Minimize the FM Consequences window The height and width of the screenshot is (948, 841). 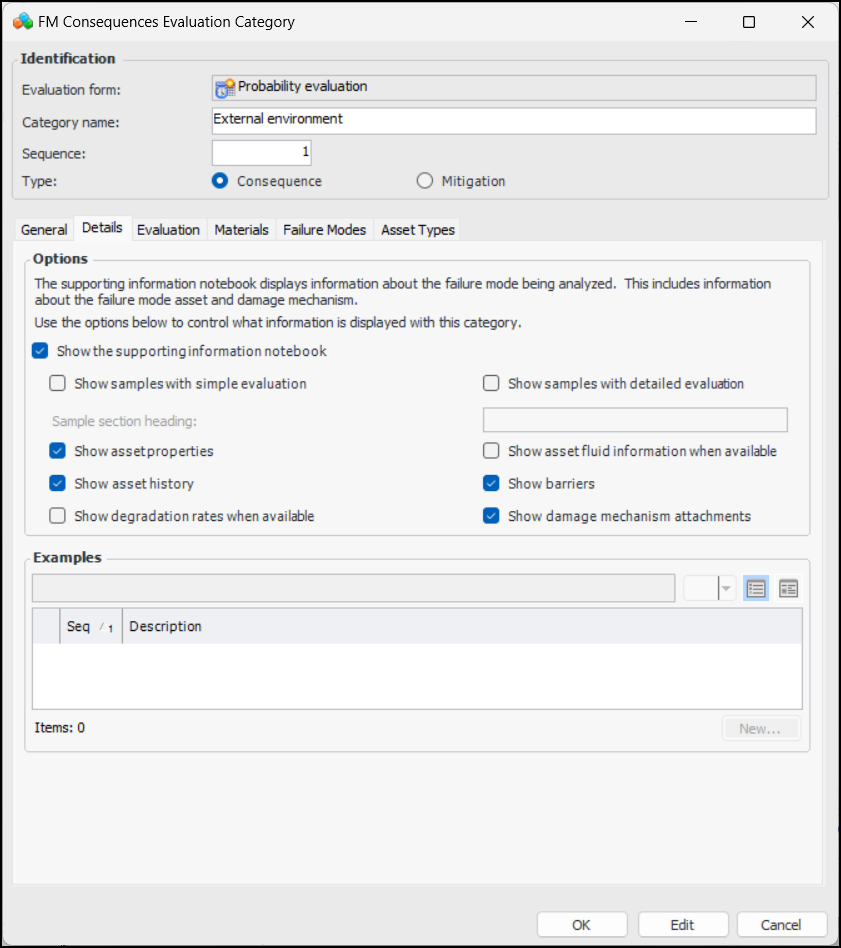point(689,22)
